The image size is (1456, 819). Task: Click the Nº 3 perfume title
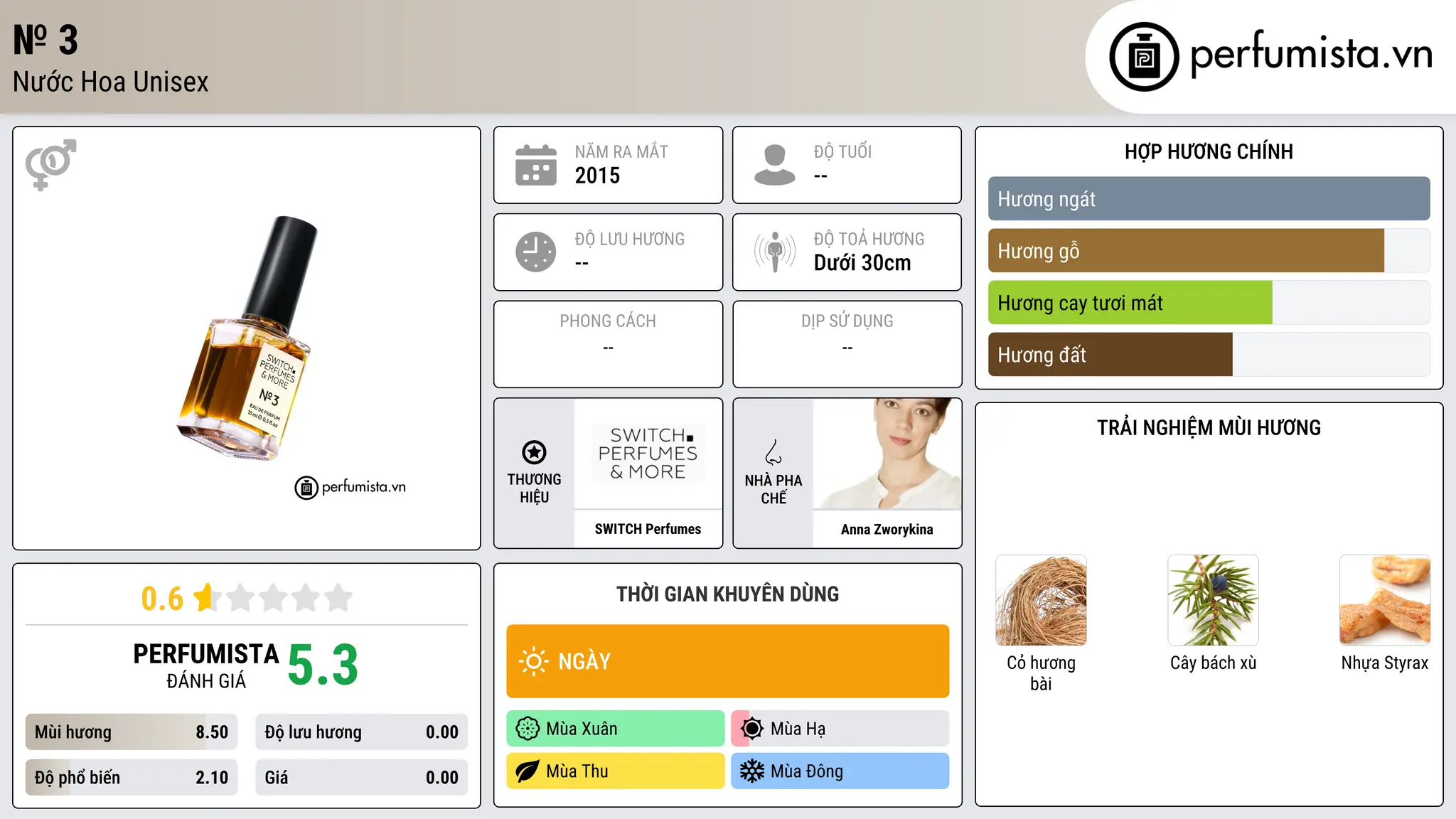click(45, 40)
